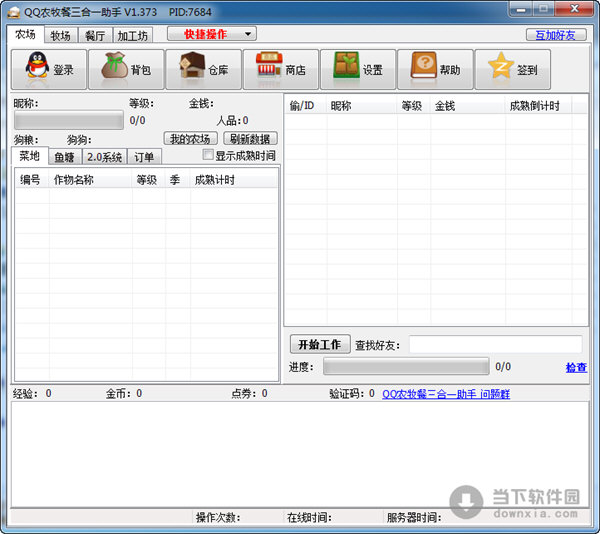Image resolution: width=600 pixels, height=534 pixels.
Task: Sort by 偷/ID column header
Action: pyautogui.click(x=306, y=105)
